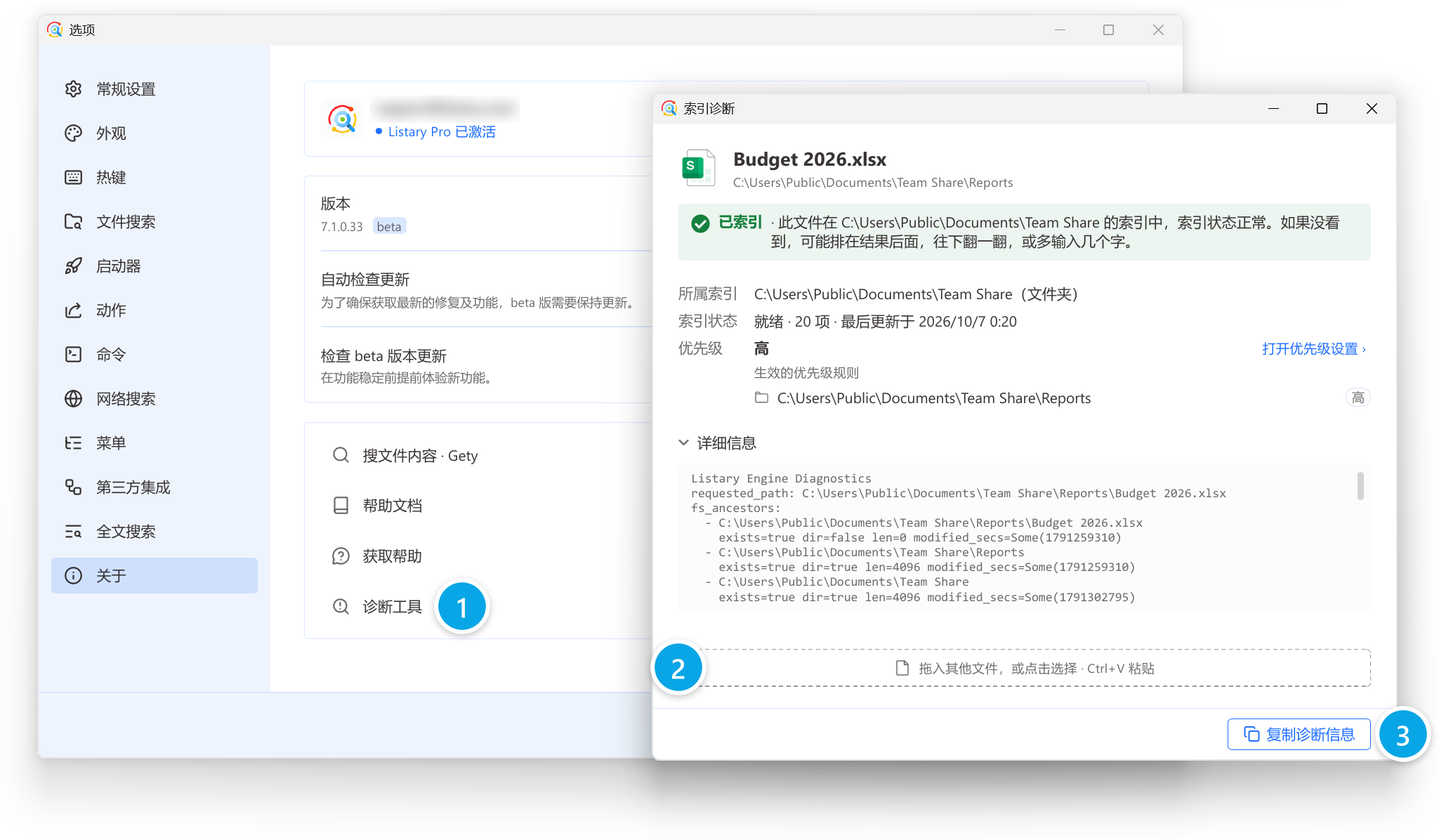Open the 常规设置 gear icon in sidebar

pos(73,89)
